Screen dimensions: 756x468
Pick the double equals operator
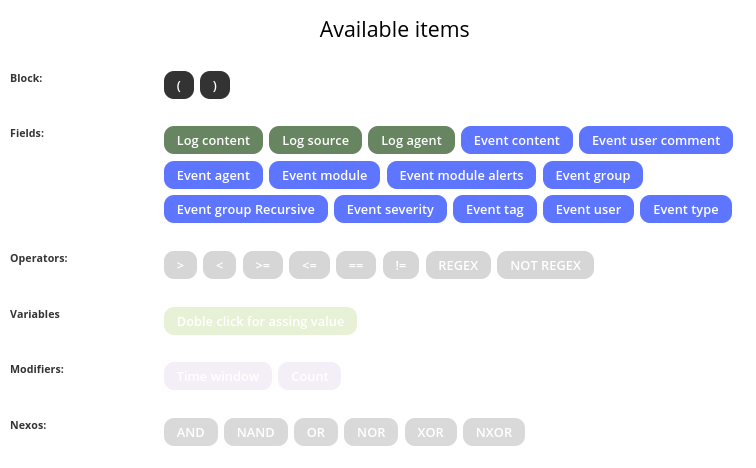tap(356, 265)
